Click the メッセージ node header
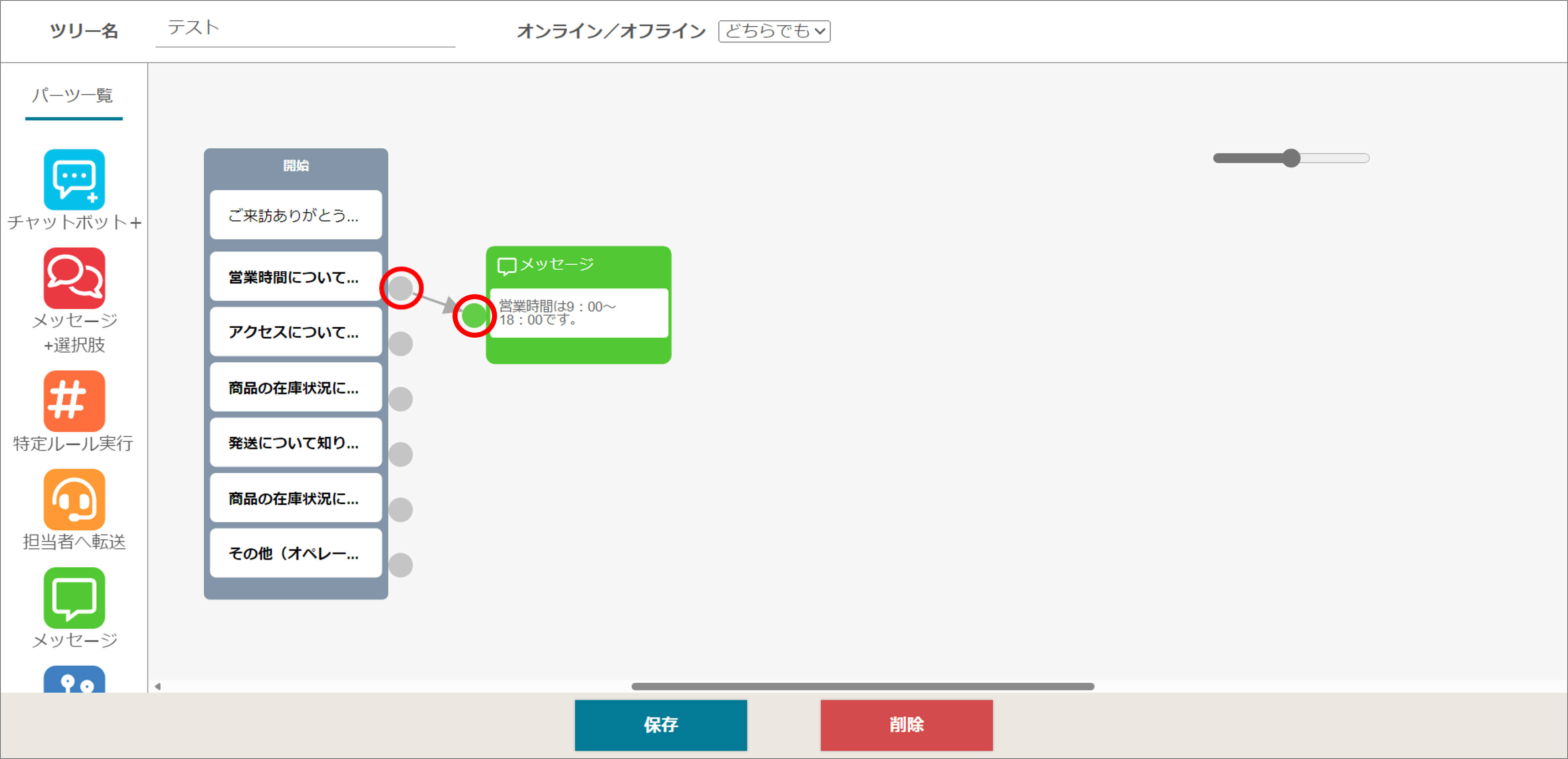Image resolution: width=1568 pixels, height=759 pixels. tap(578, 266)
